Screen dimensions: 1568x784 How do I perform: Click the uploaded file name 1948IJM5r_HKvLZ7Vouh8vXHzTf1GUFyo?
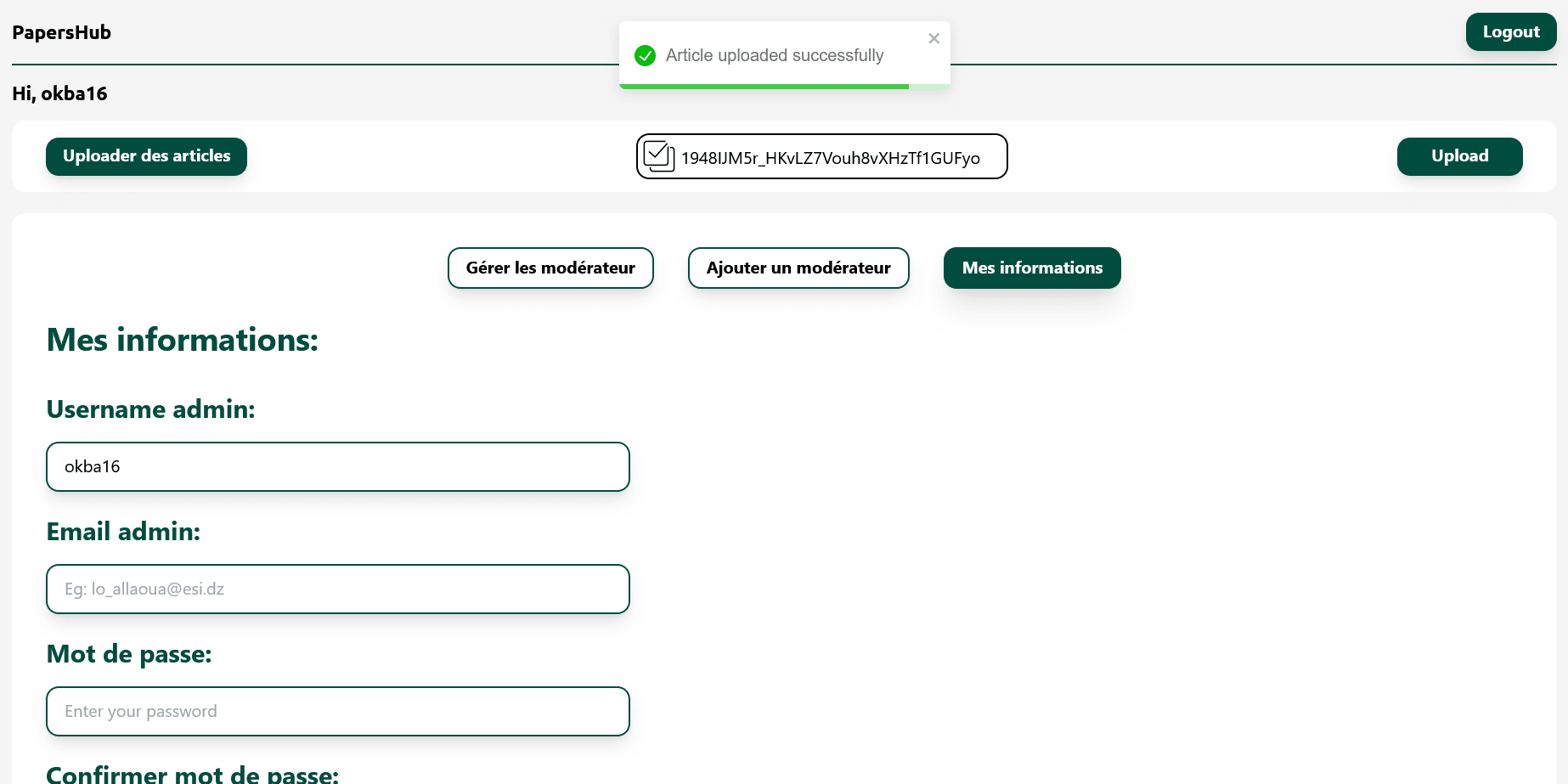tap(831, 158)
